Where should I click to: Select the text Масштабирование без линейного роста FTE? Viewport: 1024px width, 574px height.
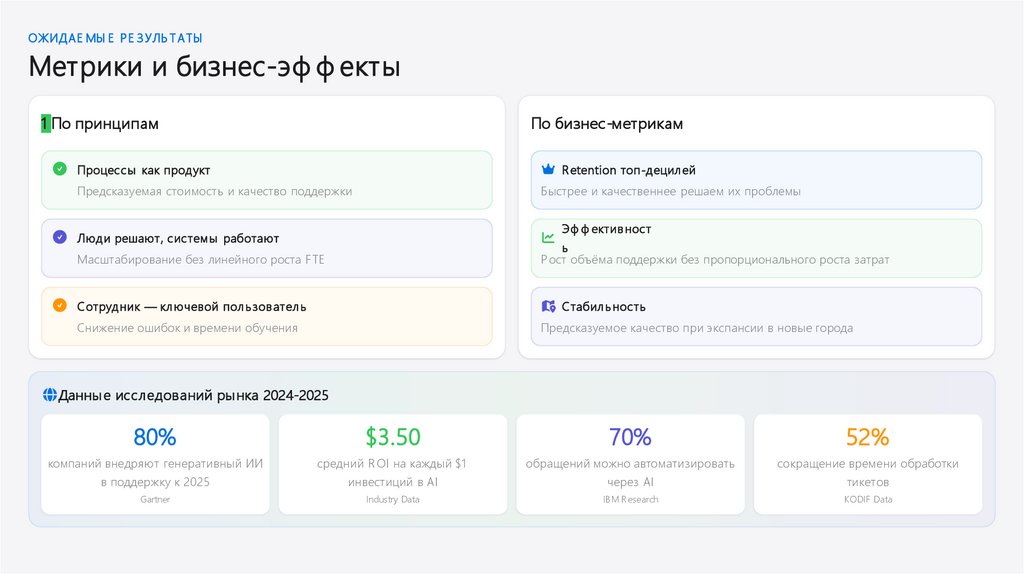(x=200, y=259)
